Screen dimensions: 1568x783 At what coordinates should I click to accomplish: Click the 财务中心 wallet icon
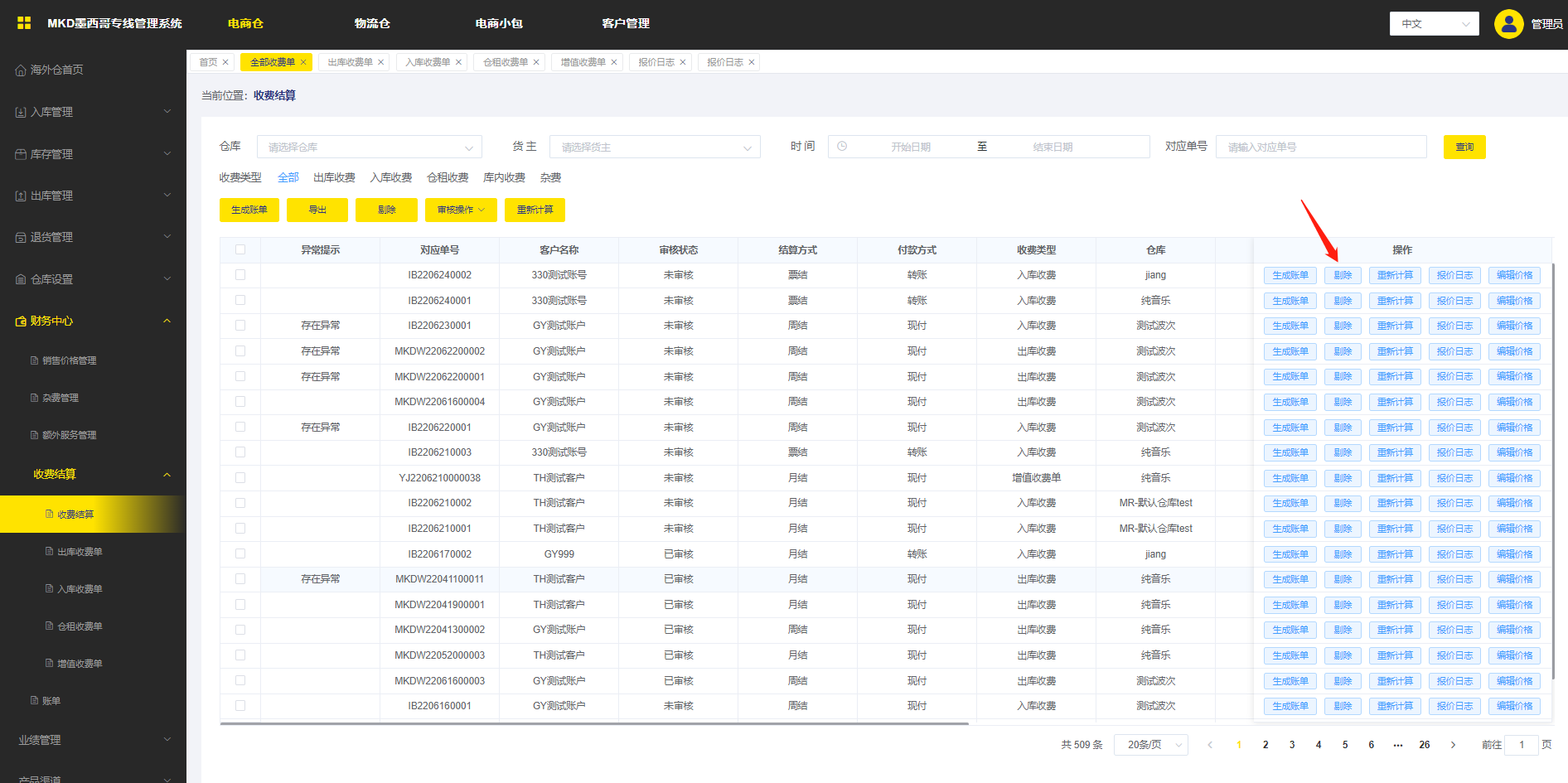point(21,321)
